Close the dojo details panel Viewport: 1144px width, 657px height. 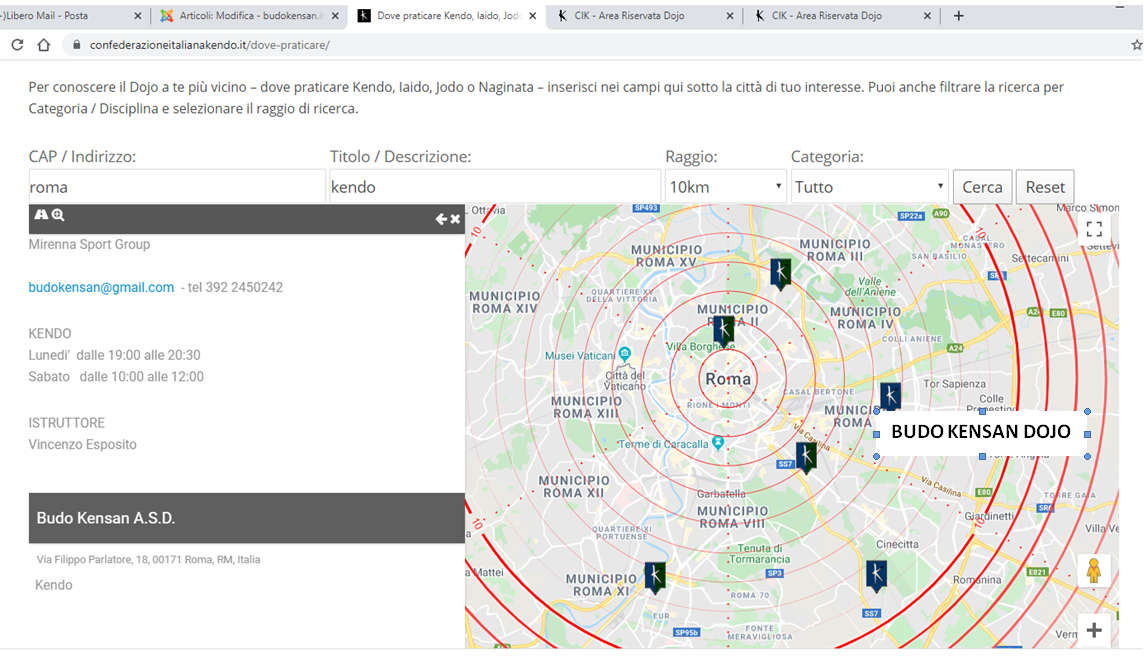click(455, 219)
